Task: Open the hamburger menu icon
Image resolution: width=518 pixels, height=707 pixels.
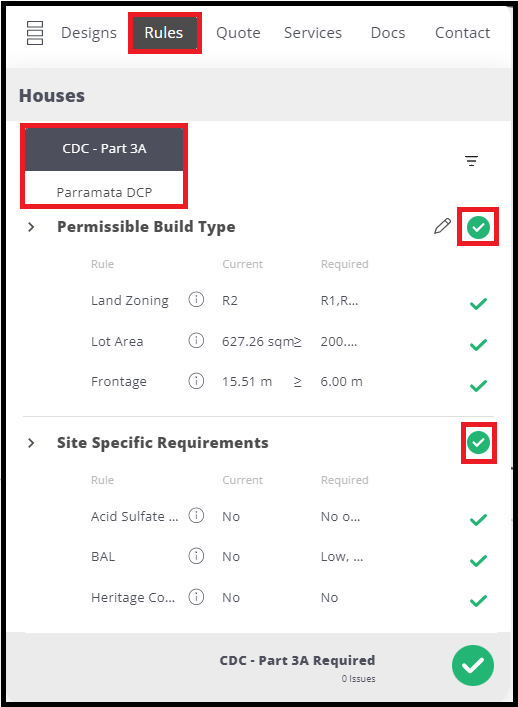Action: pyautogui.click(x=35, y=33)
